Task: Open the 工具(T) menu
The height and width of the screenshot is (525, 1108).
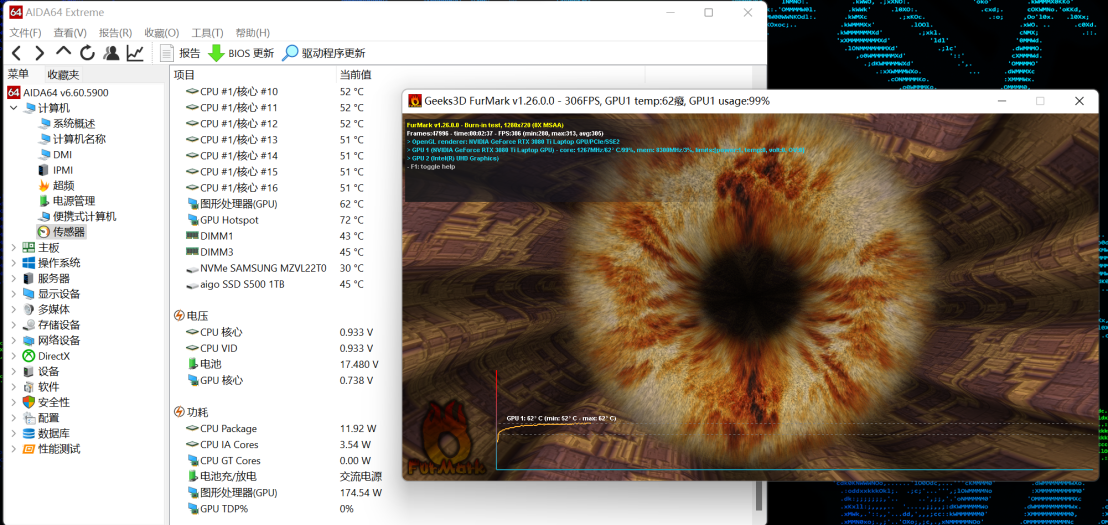Action: point(208,33)
